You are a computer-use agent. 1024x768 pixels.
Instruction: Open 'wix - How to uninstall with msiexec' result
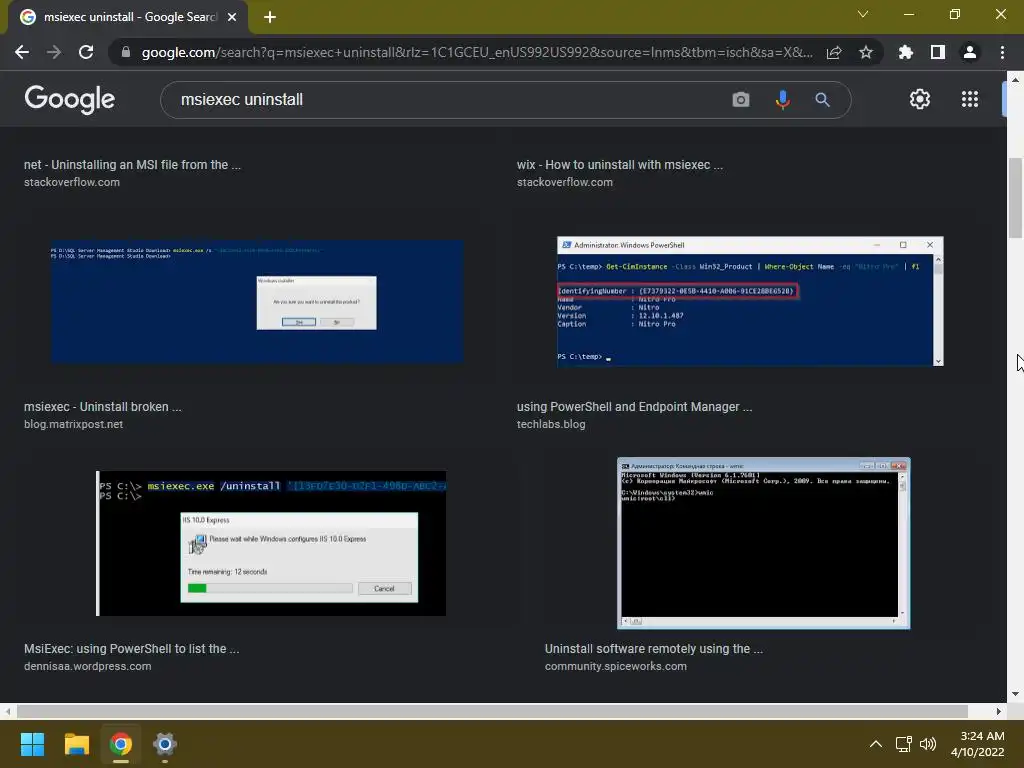click(x=620, y=165)
